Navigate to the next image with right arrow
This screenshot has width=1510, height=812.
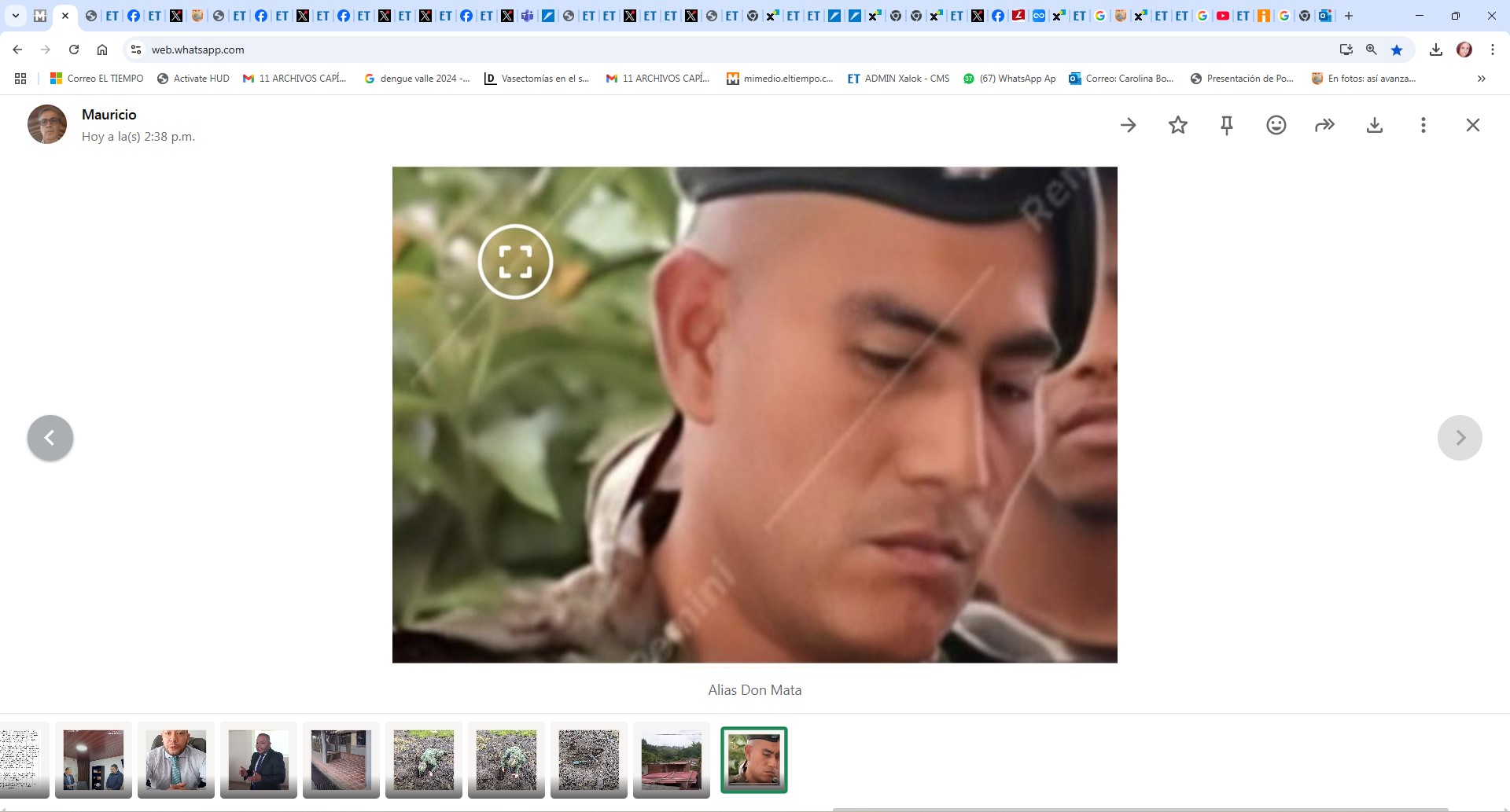click(1459, 437)
